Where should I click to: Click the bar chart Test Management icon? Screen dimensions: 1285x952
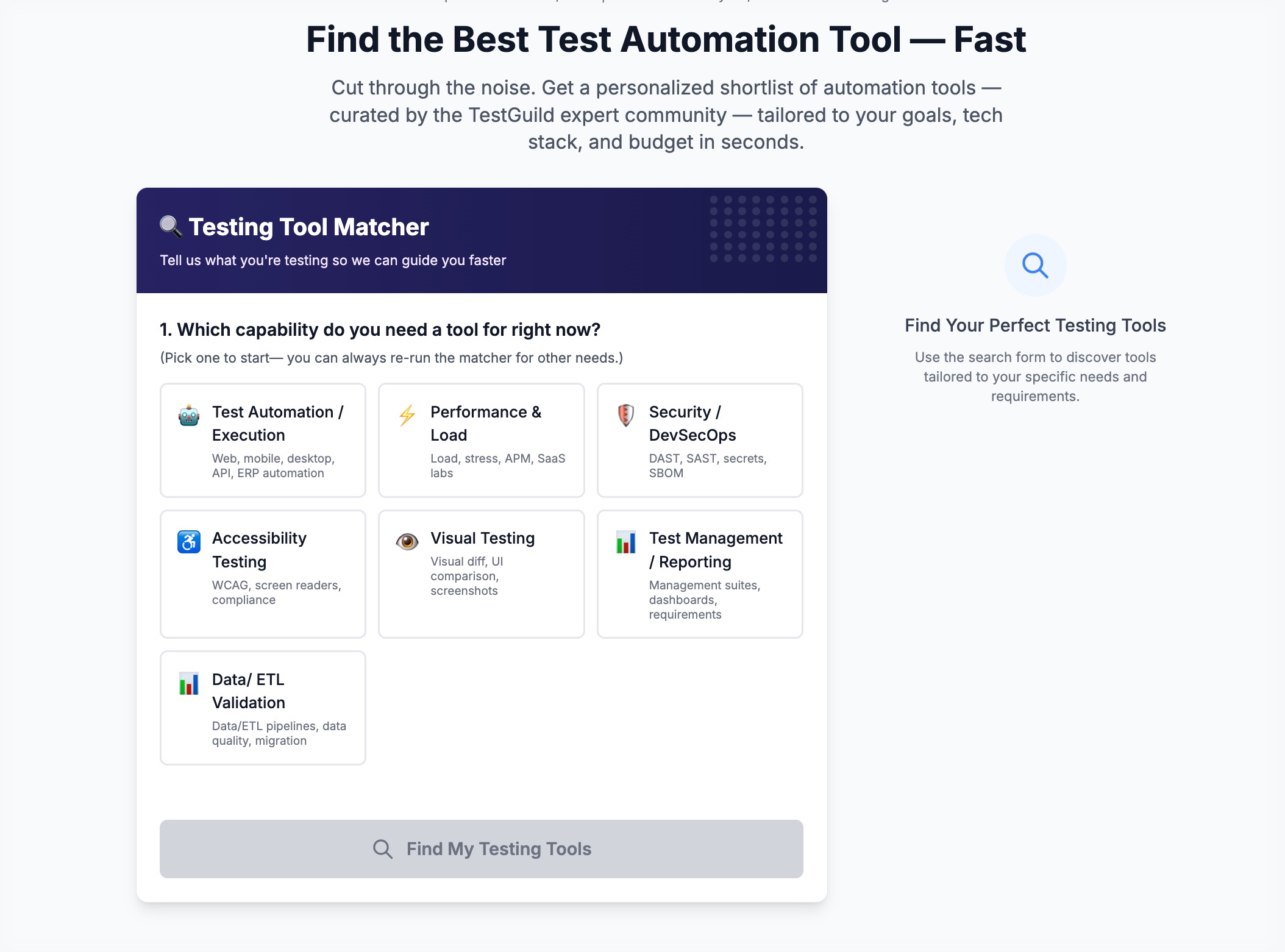pos(626,542)
